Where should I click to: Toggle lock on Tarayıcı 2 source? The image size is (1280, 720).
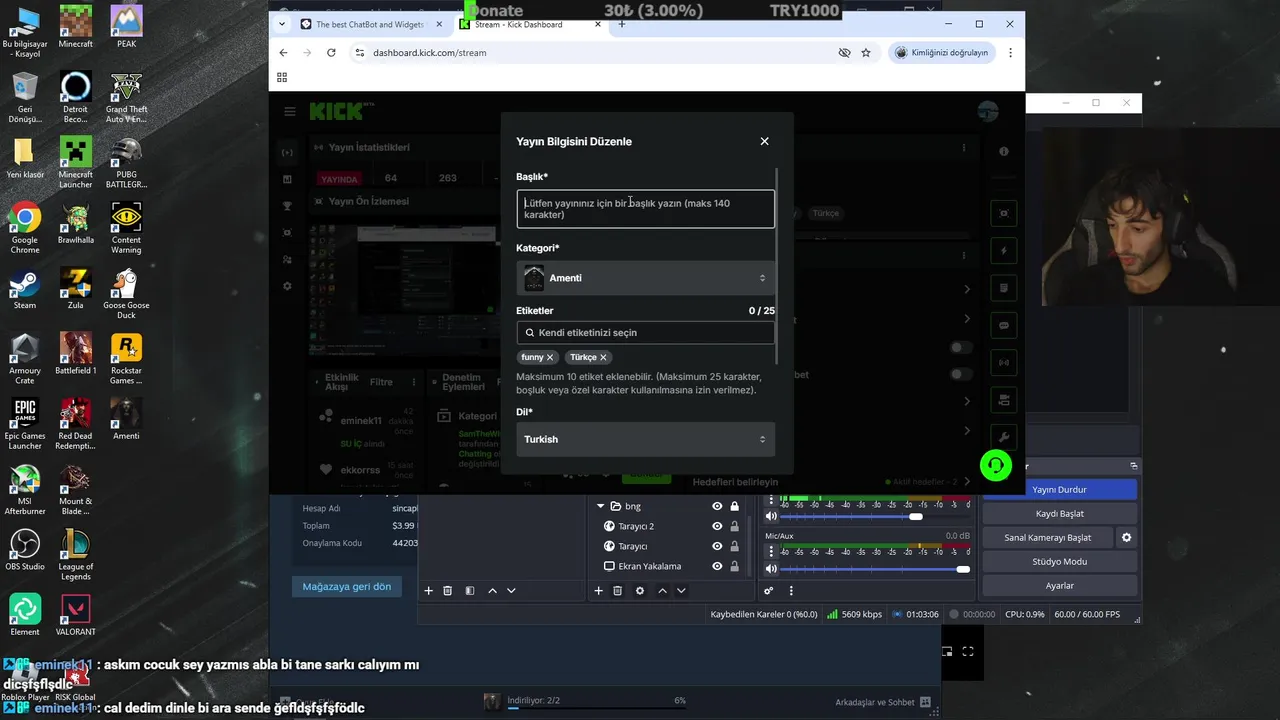(735, 526)
